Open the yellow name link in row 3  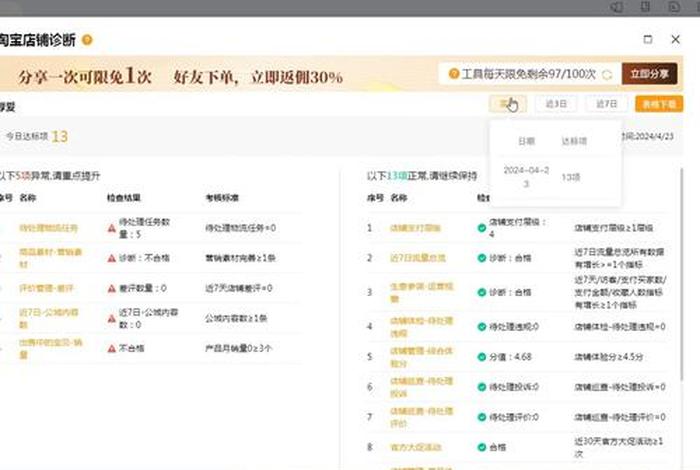point(422,292)
